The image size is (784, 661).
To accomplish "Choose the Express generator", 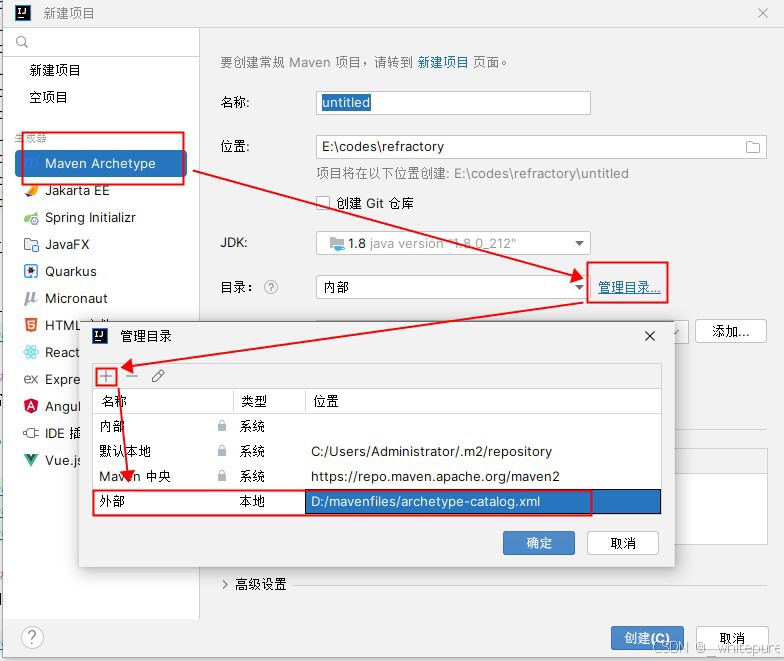I will [52, 380].
